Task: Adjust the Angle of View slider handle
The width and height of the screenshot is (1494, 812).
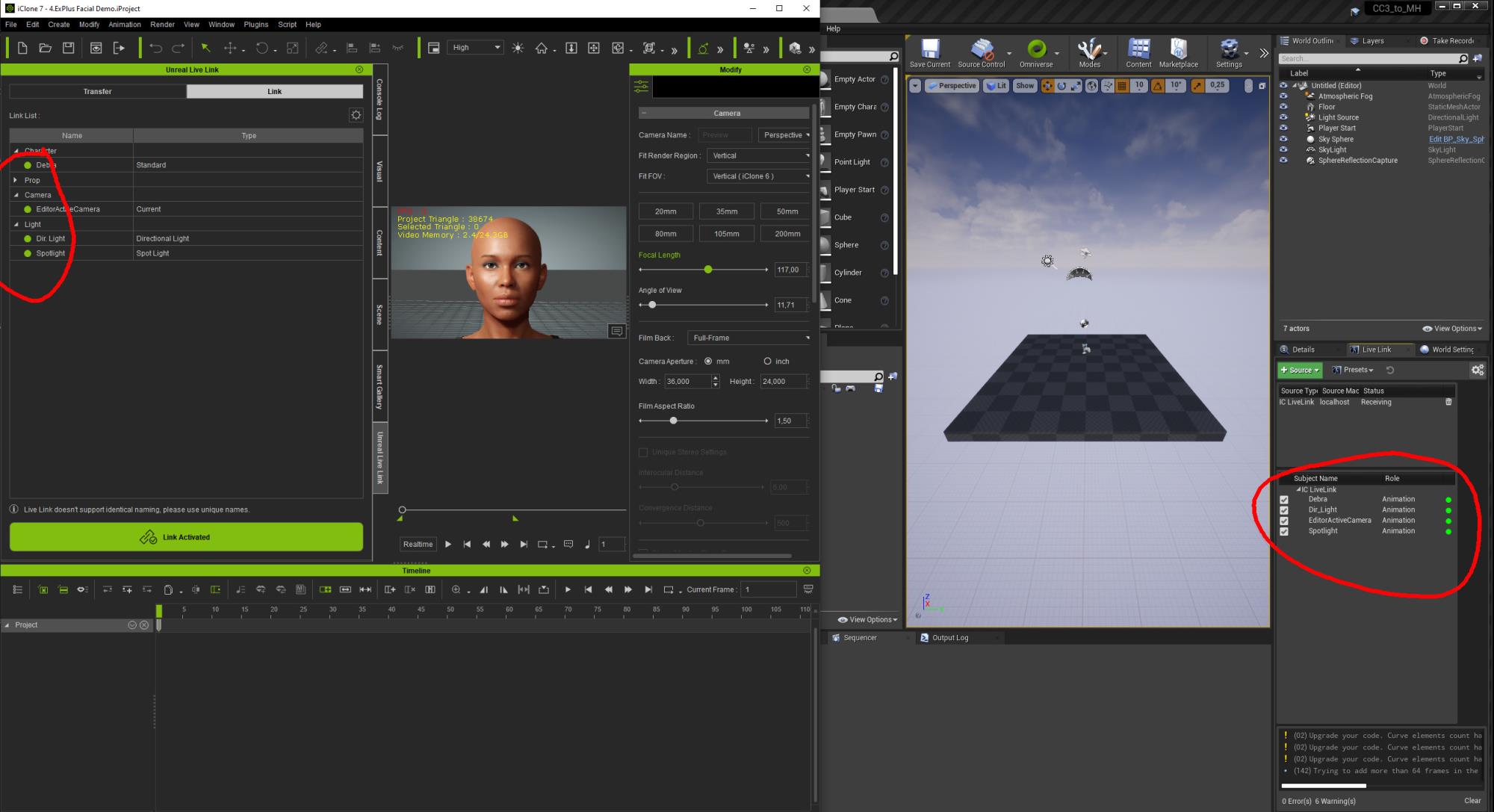Action: coord(652,305)
